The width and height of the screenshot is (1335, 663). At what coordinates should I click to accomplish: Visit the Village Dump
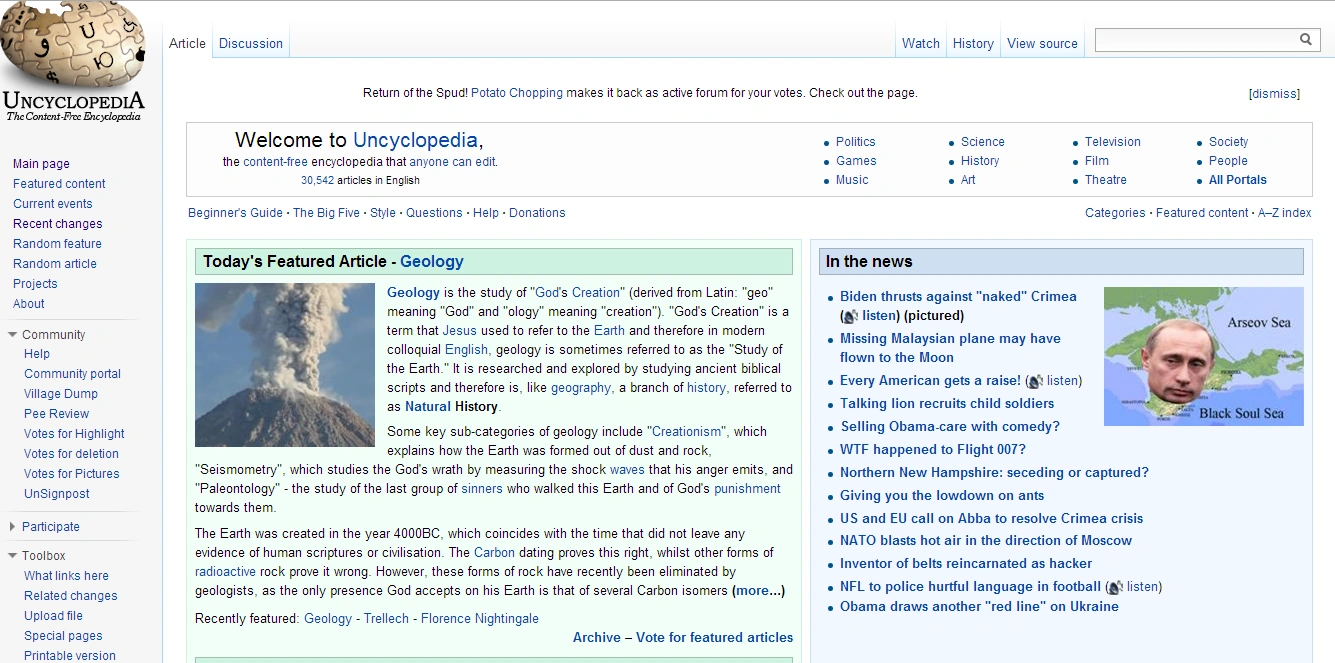pos(61,394)
